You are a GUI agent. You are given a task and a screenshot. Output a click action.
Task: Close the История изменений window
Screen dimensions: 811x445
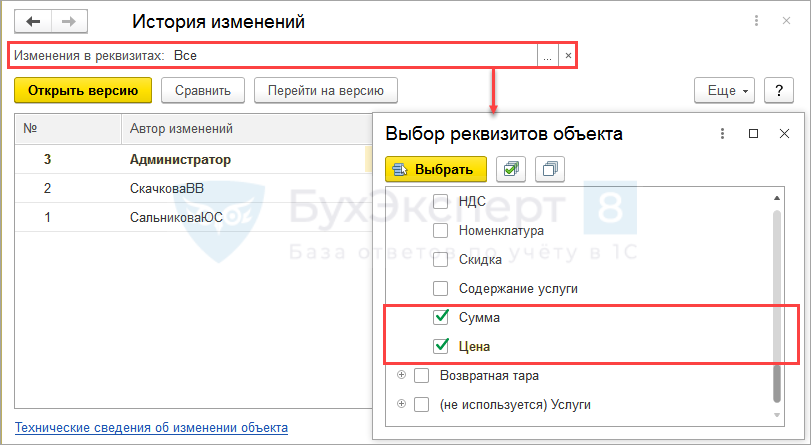[x=786, y=21]
